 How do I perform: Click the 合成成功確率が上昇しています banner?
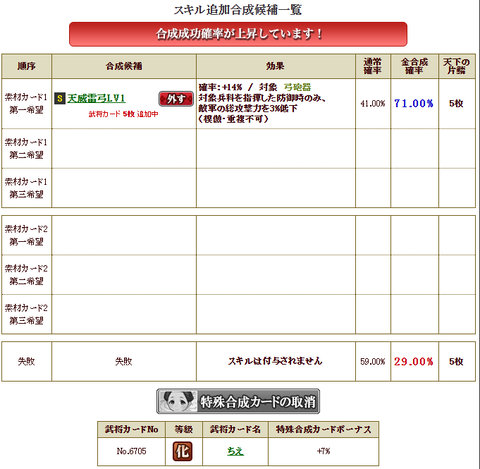coord(238,34)
